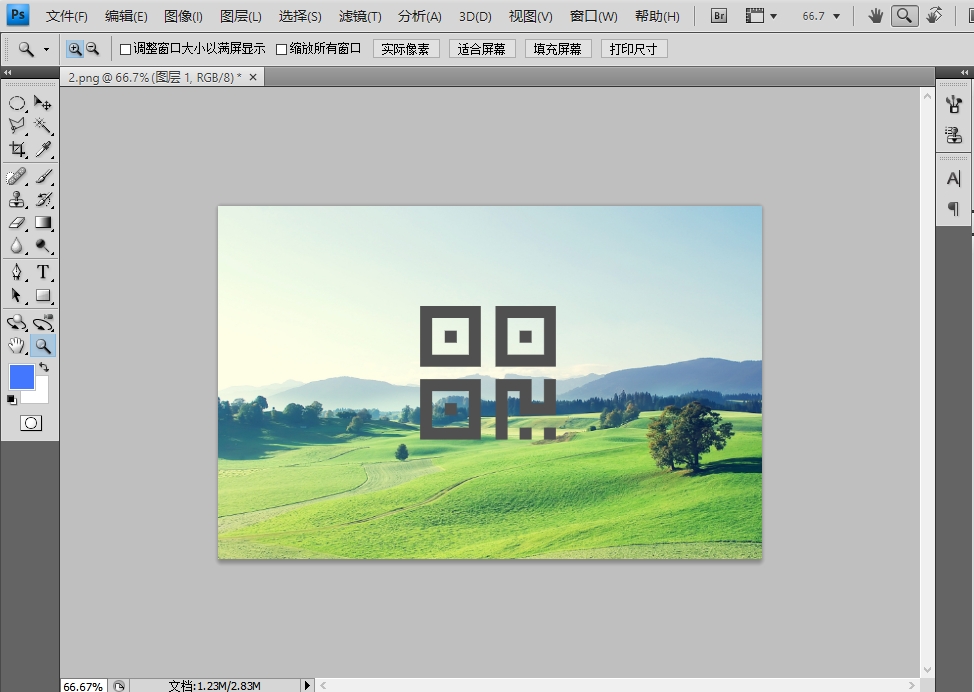Select the Healing Brush tool
Viewport: 974px width, 692px height.
[x=17, y=177]
